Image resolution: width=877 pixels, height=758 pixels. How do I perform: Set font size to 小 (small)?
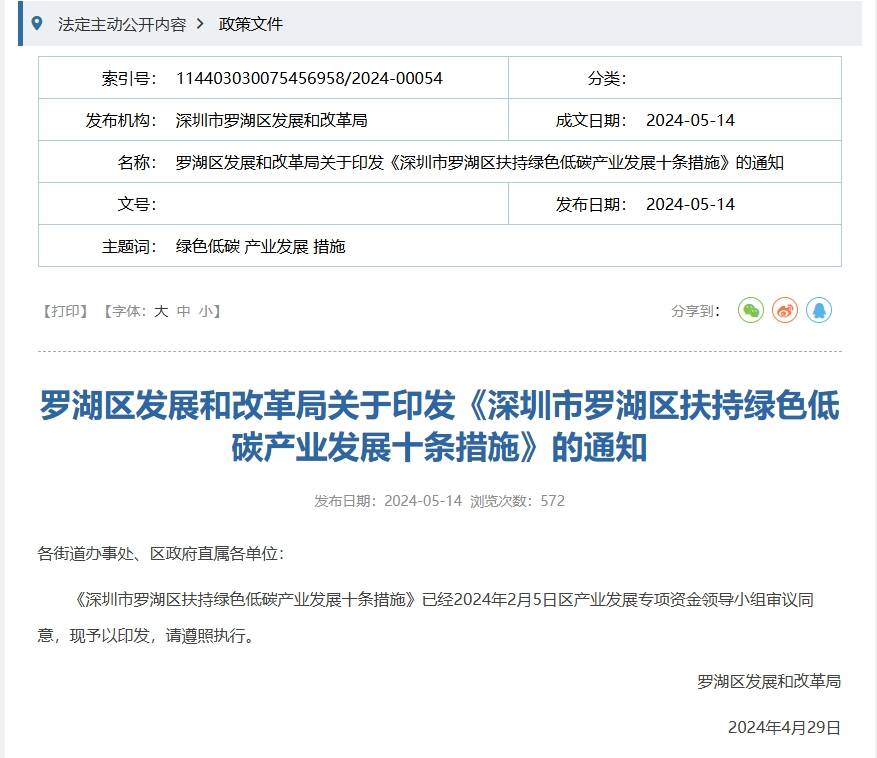(205, 311)
